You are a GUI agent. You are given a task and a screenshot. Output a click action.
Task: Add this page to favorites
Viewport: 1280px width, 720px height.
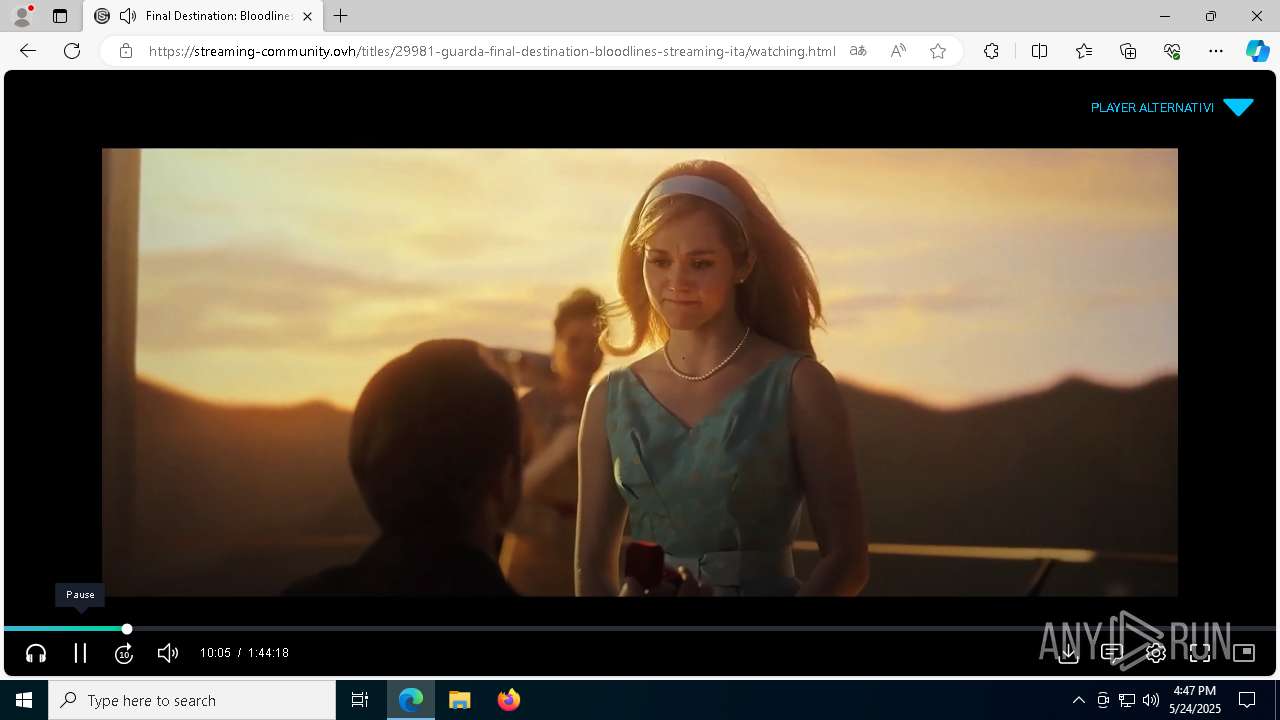(x=938, y=51)
